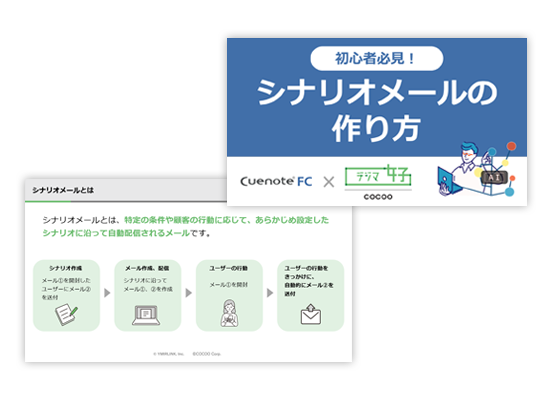This screenshot has height=400, width=550.
Task: Click the laptop icon in メール作成、配信 card
Action: point(146,315)
